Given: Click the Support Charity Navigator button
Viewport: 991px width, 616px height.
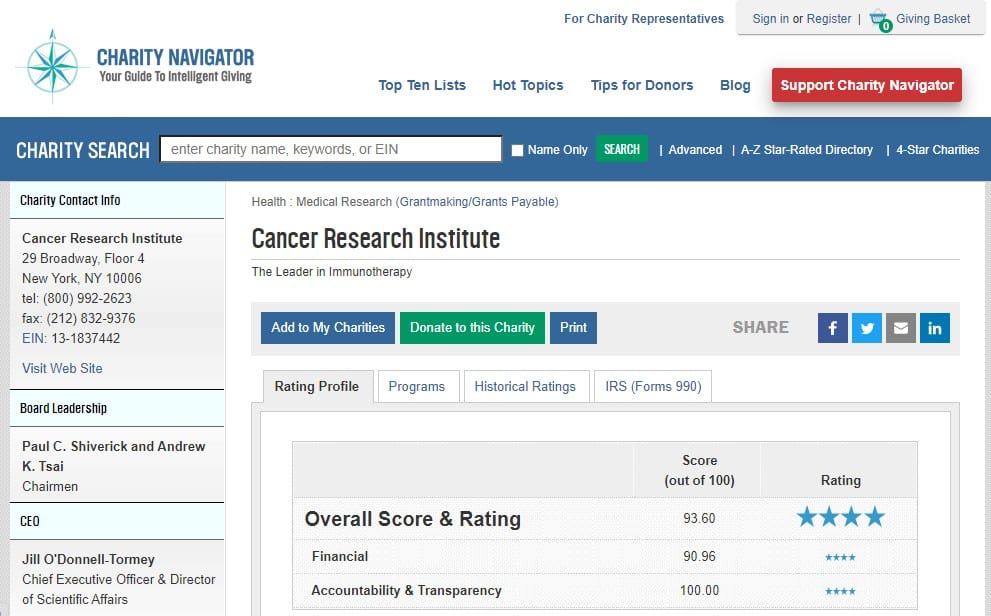Looking at the screenshot, I should click(866, 85).
